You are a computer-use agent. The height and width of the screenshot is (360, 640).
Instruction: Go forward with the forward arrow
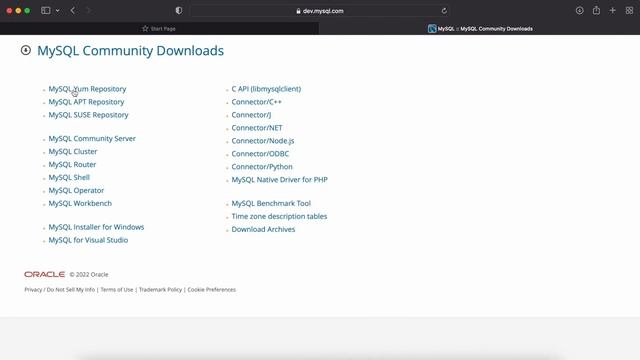pos(88,11)
